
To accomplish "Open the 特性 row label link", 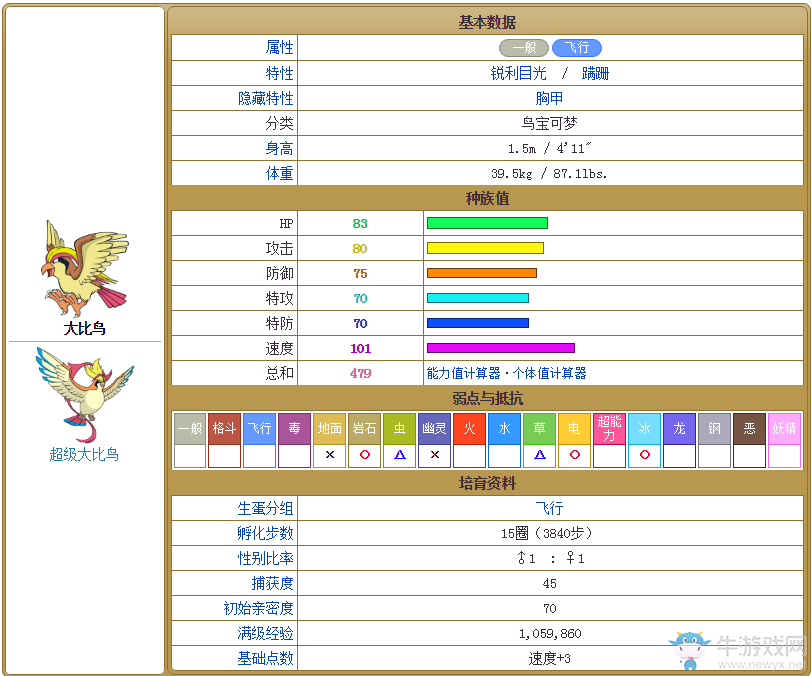I will [x=279, y=73].
